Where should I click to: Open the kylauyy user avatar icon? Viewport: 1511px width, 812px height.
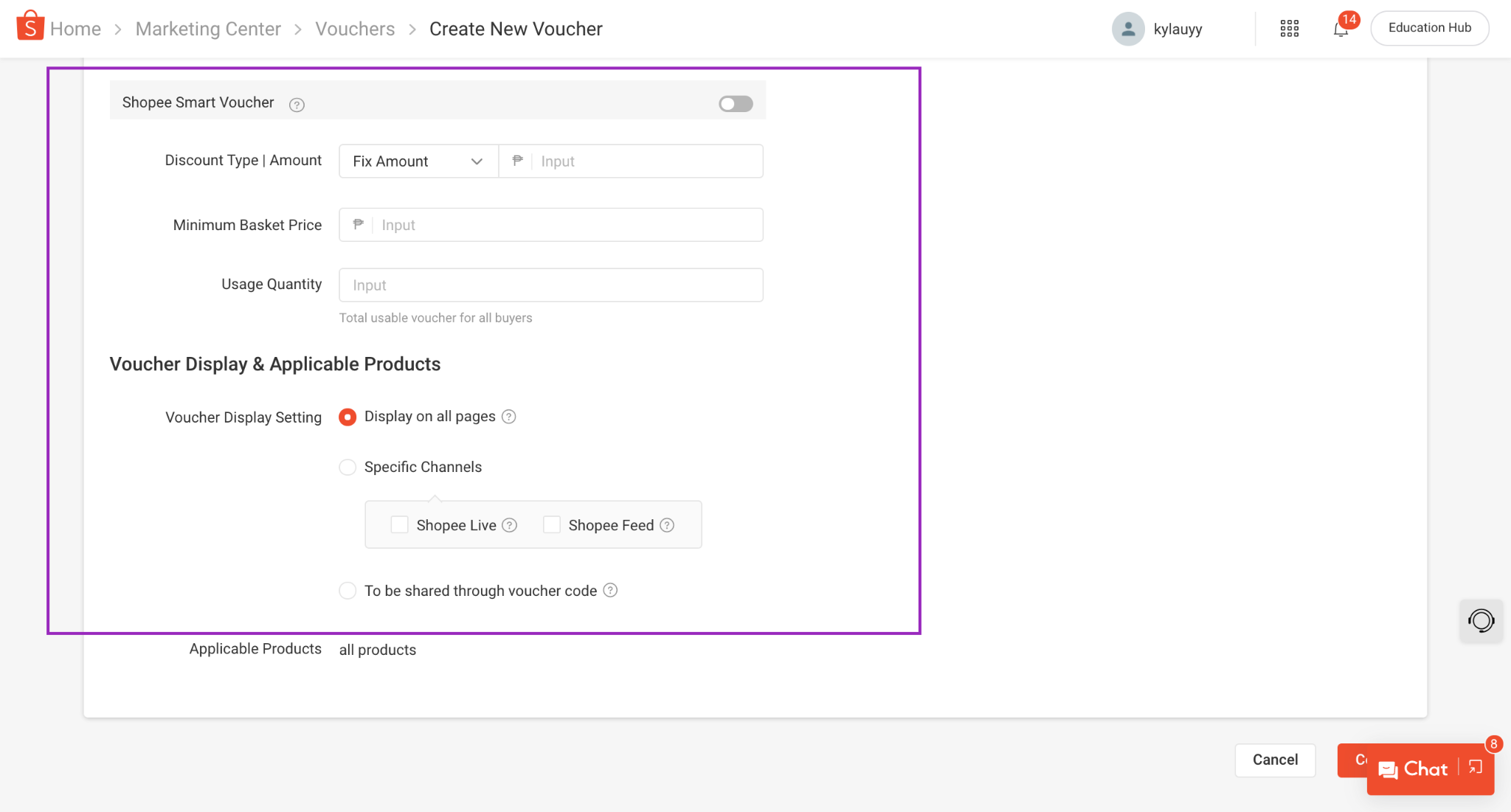(x=1127, y=29)
